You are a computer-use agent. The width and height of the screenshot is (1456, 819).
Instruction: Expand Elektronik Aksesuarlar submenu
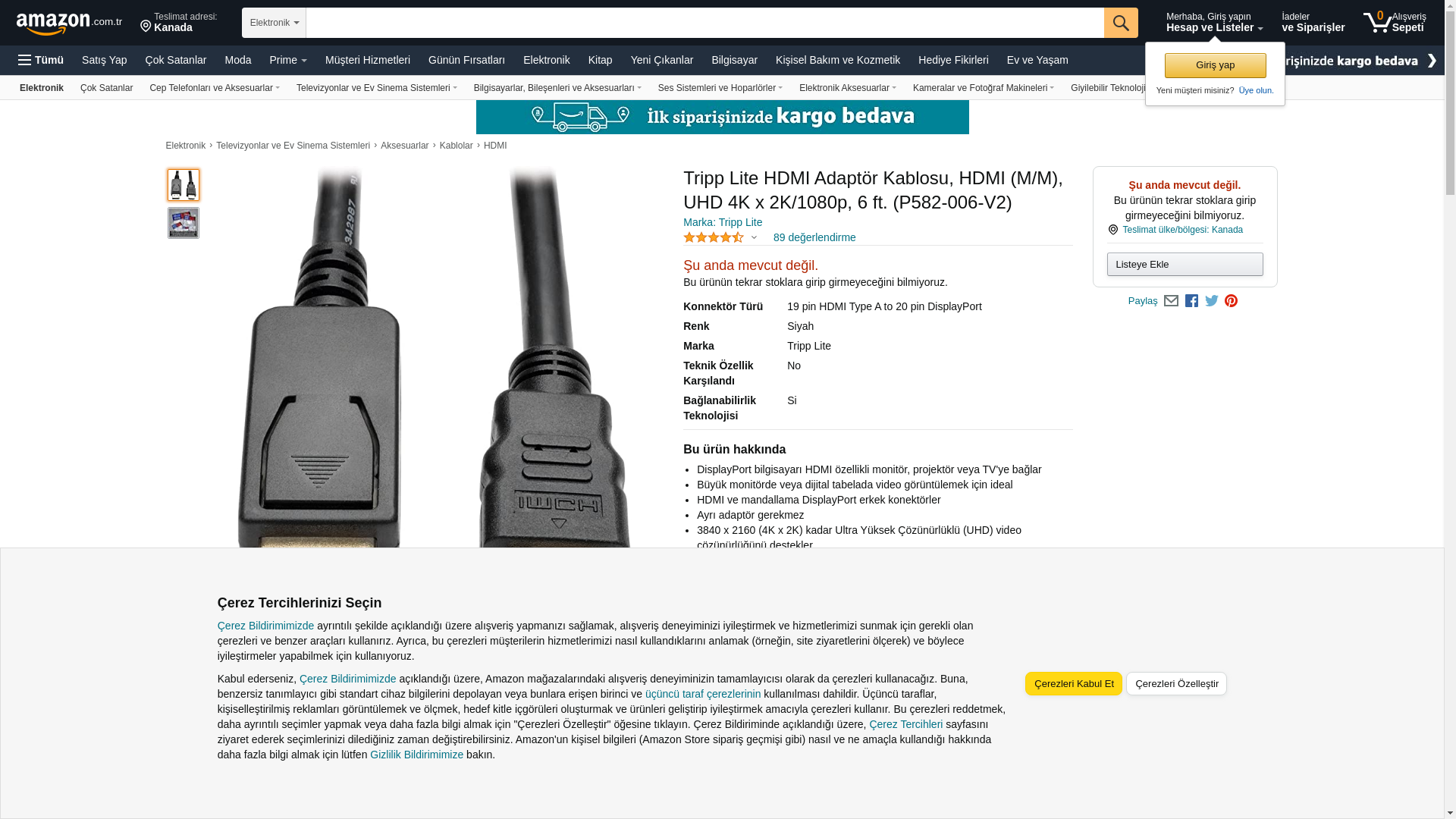tap(847, 88)
